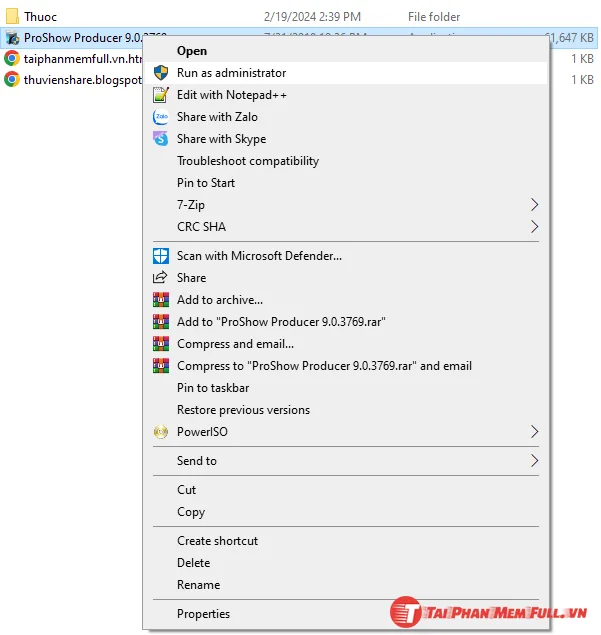Expand the 7-Zip submenu arrow
This screenshot has width=601, height=635.
pyautogui.click(x=535, y=205)
